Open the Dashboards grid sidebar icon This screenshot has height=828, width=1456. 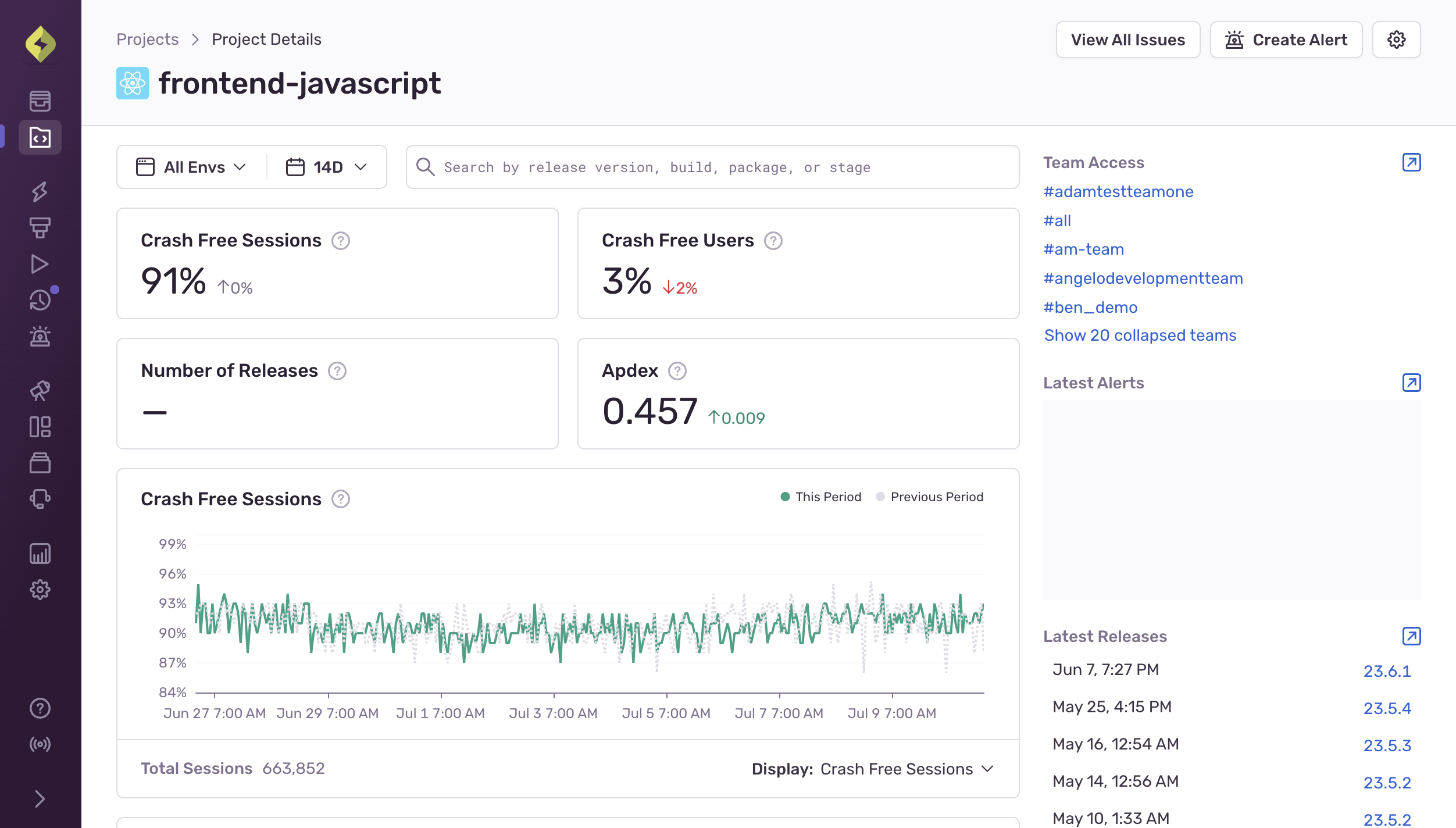[x=40, y=427]
